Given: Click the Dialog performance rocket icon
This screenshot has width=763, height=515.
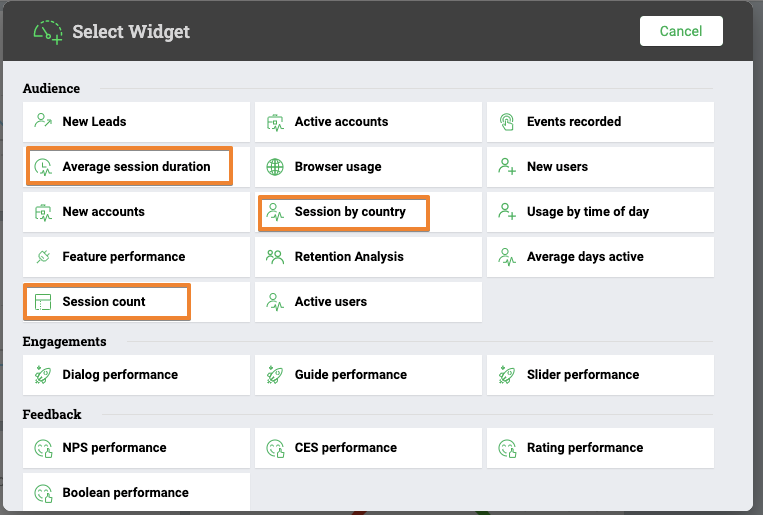Looking at the screenshot, I should coord(43,374).
